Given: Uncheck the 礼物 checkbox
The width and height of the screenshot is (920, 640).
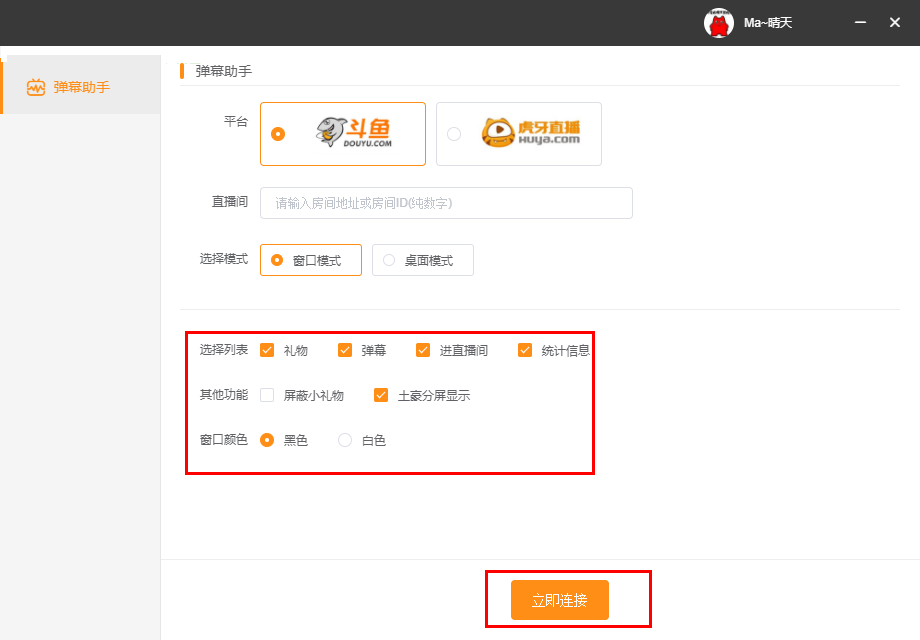Looking at the screenshot, I should point(267,350).
